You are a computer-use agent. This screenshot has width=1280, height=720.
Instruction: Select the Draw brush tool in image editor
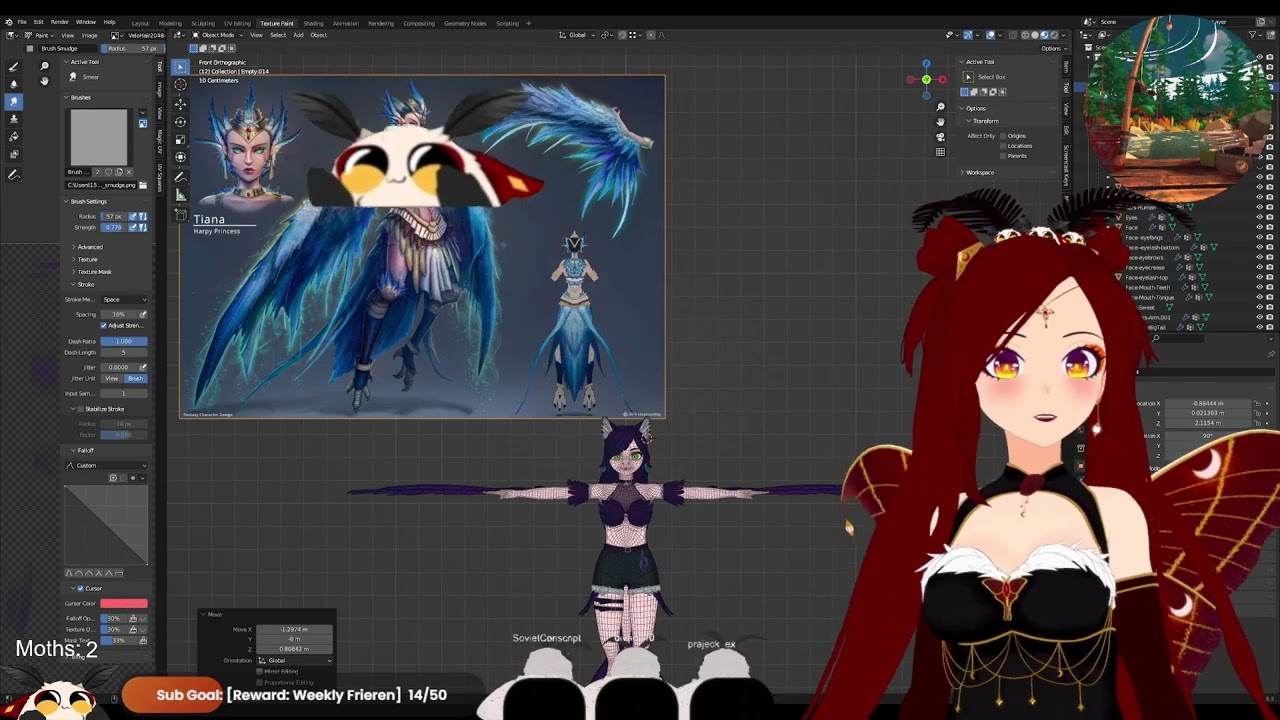click(x=14, y=67)
